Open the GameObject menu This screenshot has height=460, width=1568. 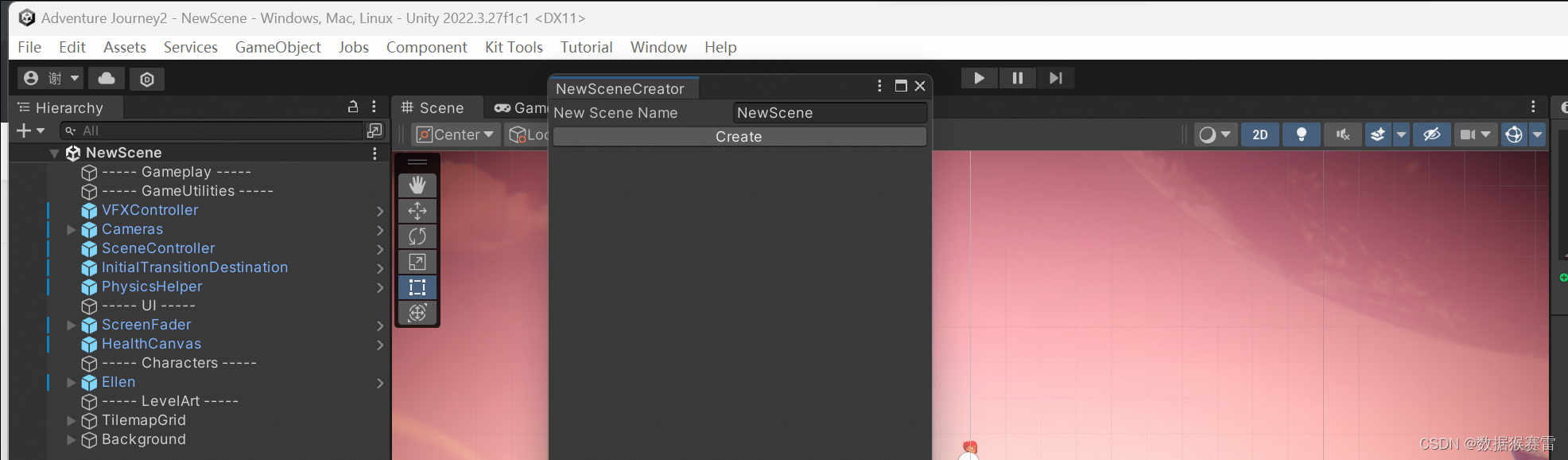tap(278, 48)
